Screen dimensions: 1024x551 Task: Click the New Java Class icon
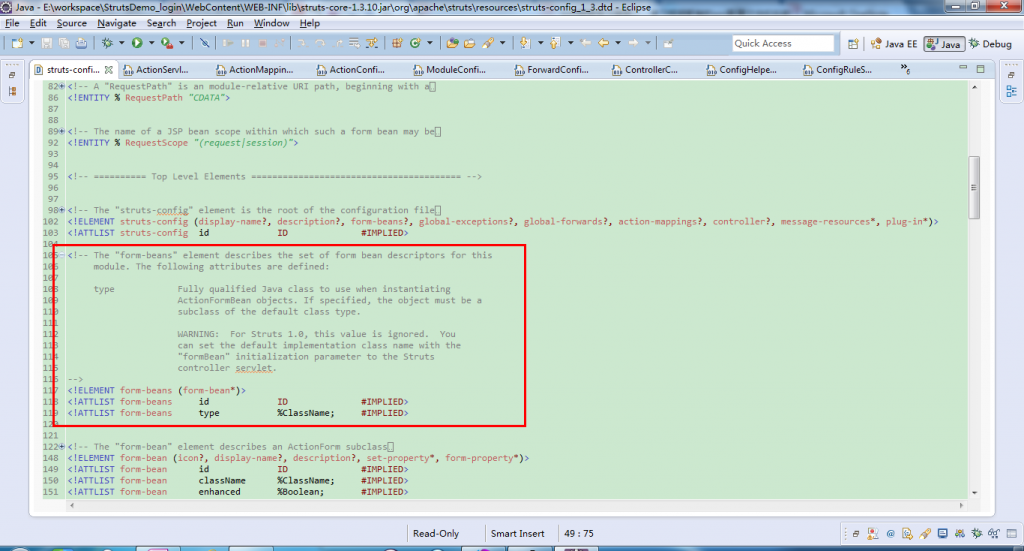click(415, 43)
